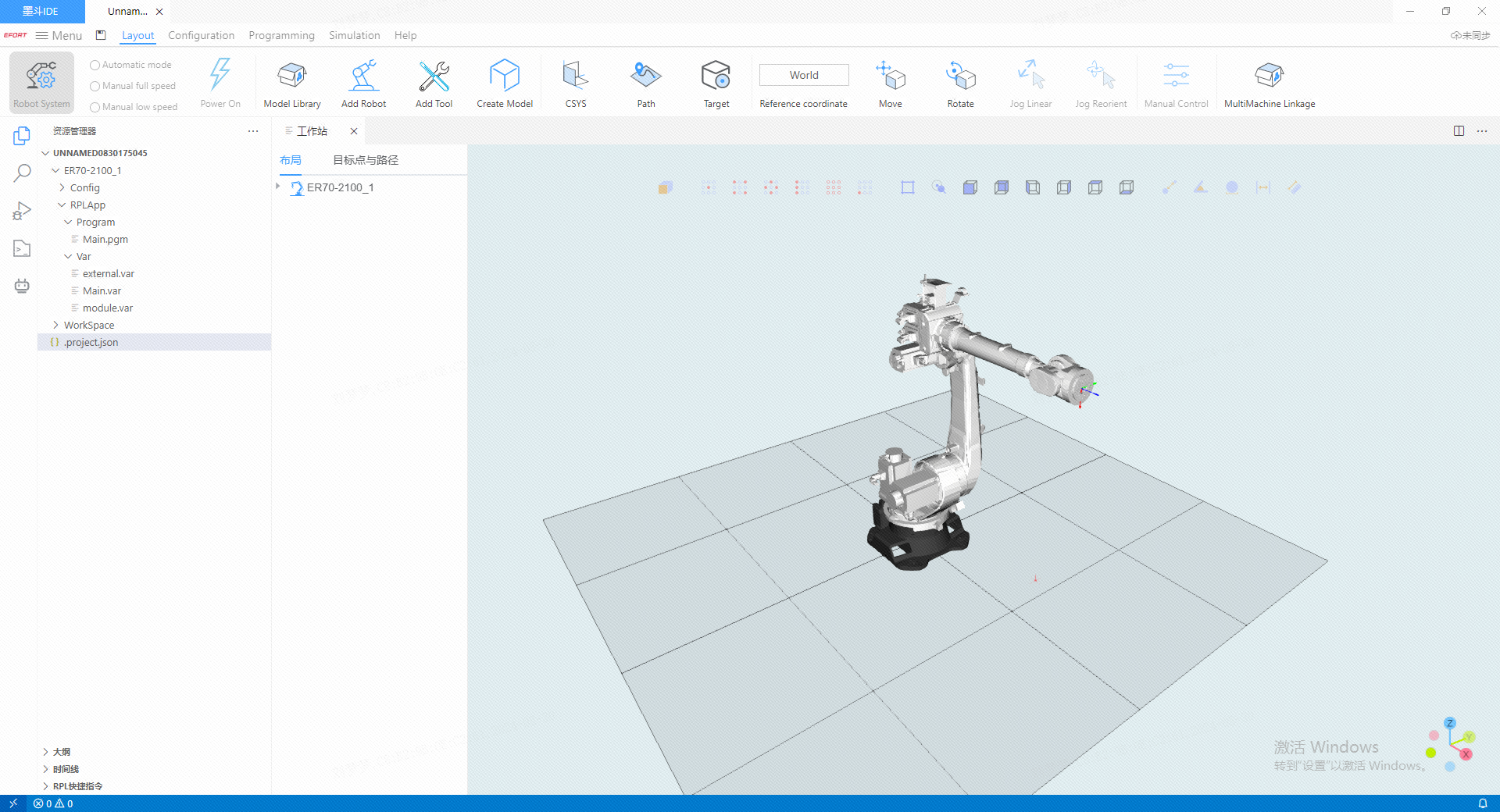This screenshot has height=812, width=1500.
Task: Click the Target icon in toolbar
Action: (716, 77)
